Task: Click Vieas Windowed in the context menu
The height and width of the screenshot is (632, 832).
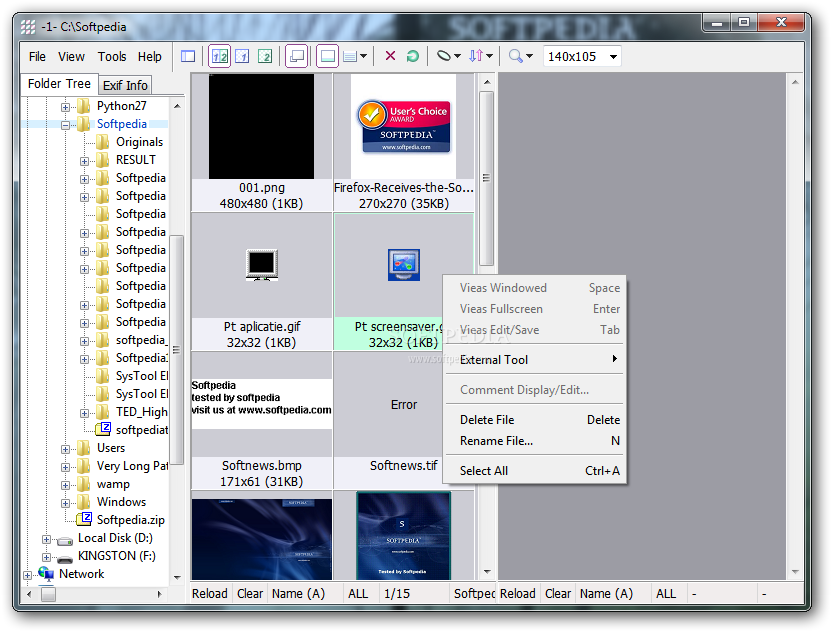Action: (535, 288)
